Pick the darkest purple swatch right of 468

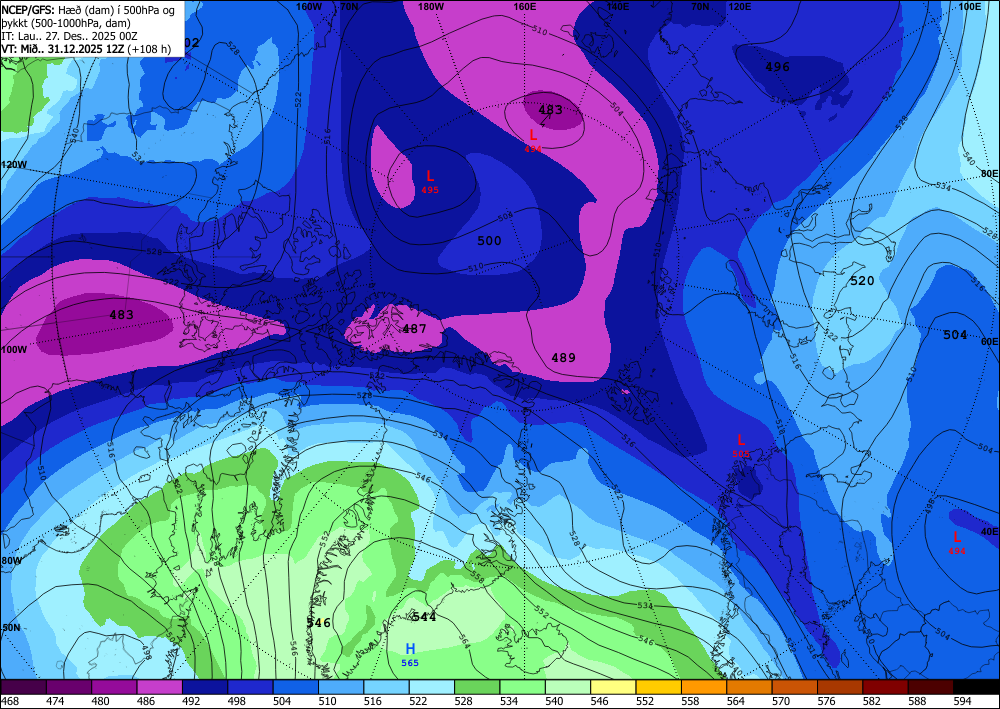[24, 687]
